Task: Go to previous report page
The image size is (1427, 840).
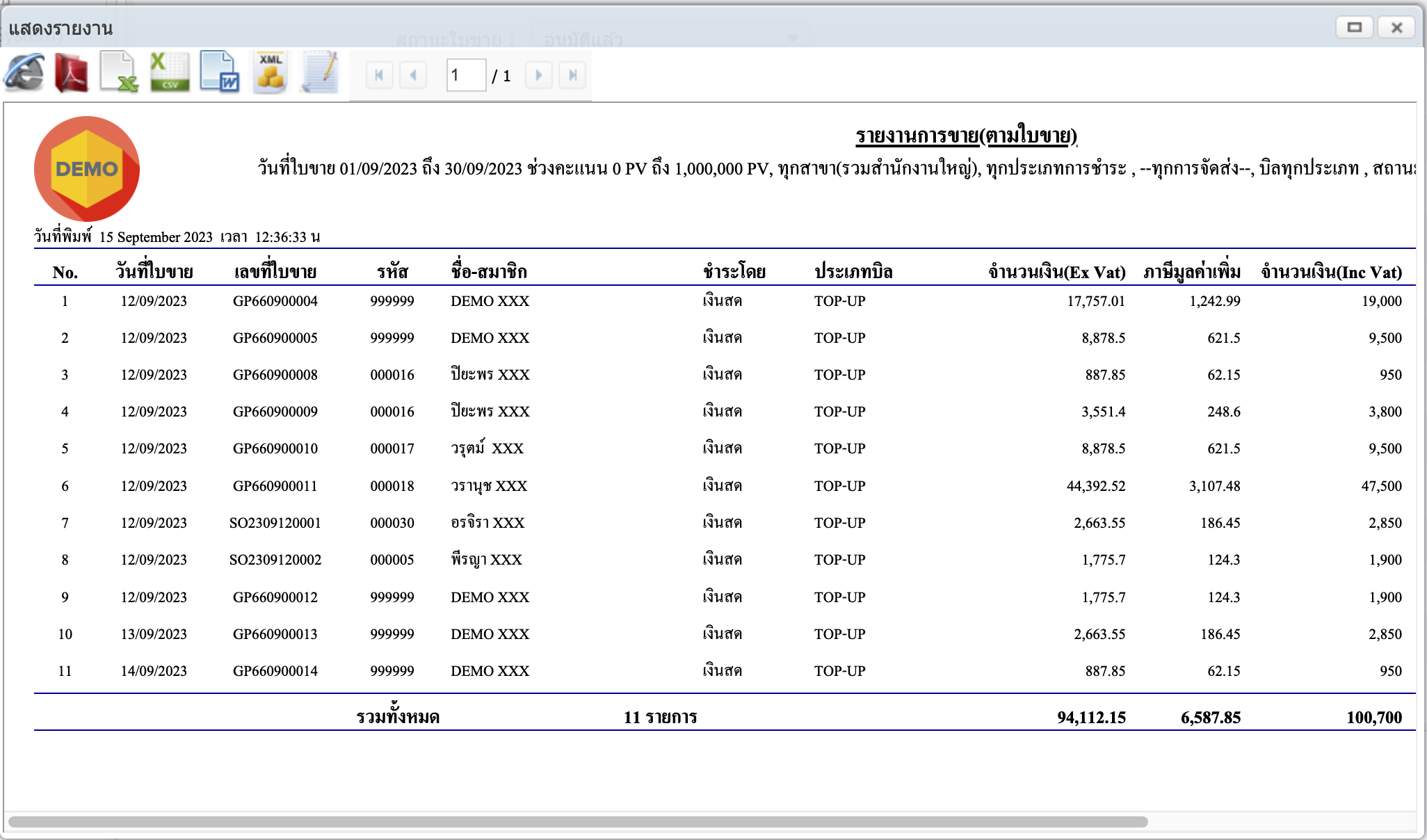Action: point(413,75)
